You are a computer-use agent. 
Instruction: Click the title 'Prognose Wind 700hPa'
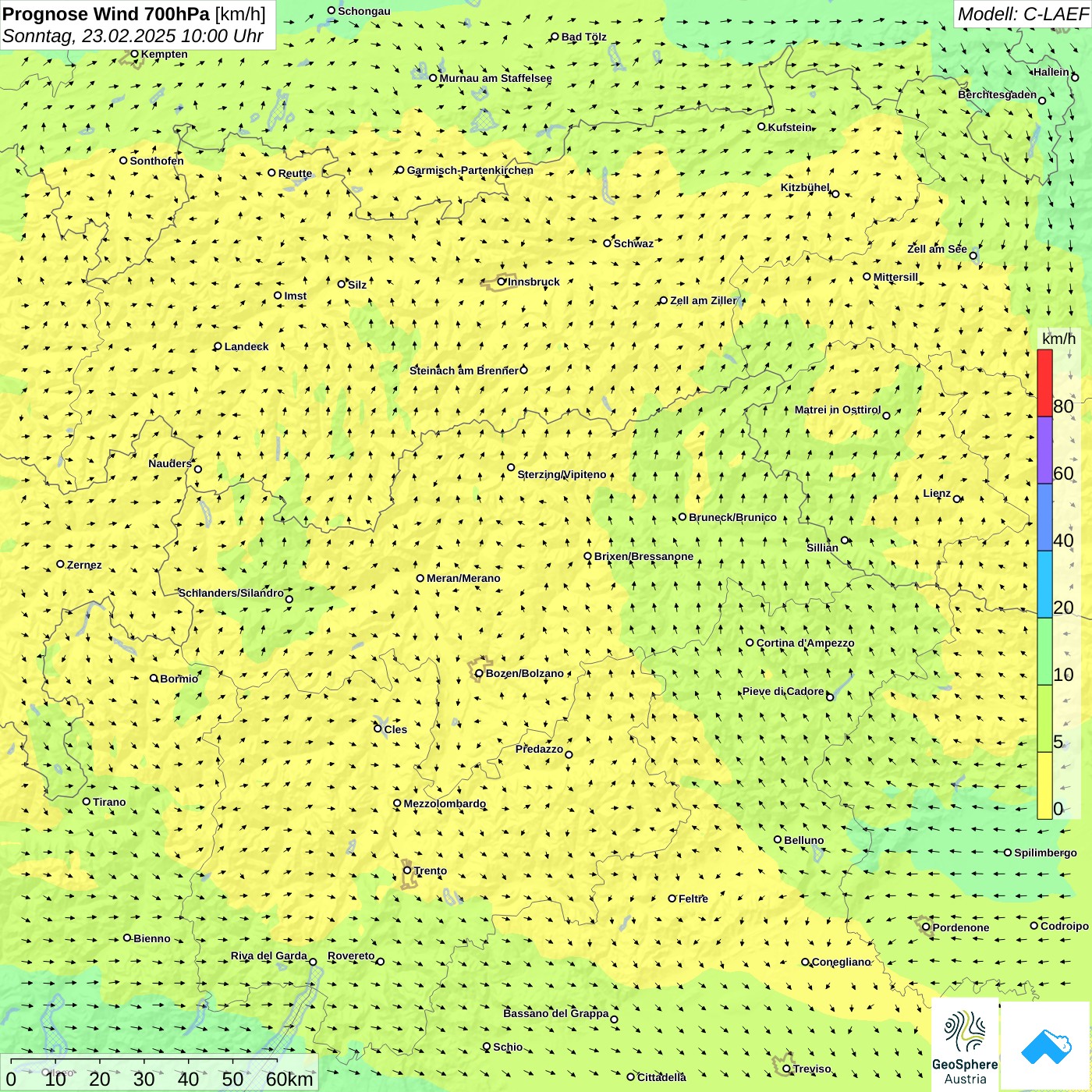106,14
